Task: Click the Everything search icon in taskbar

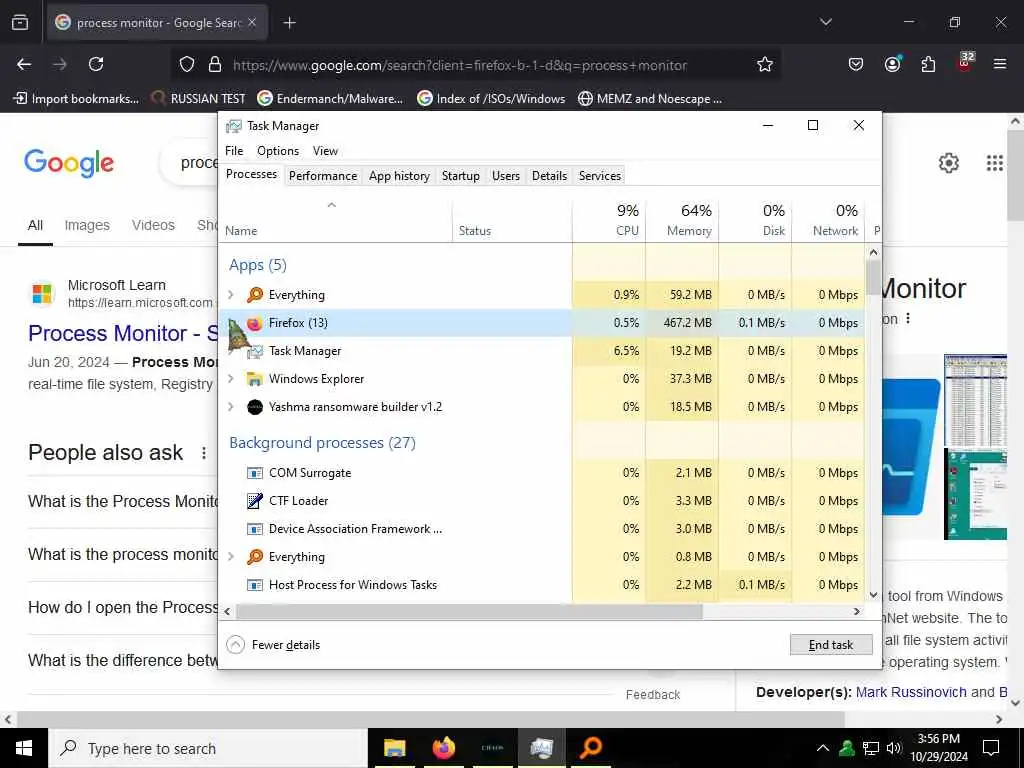Action: pos(591,747)
